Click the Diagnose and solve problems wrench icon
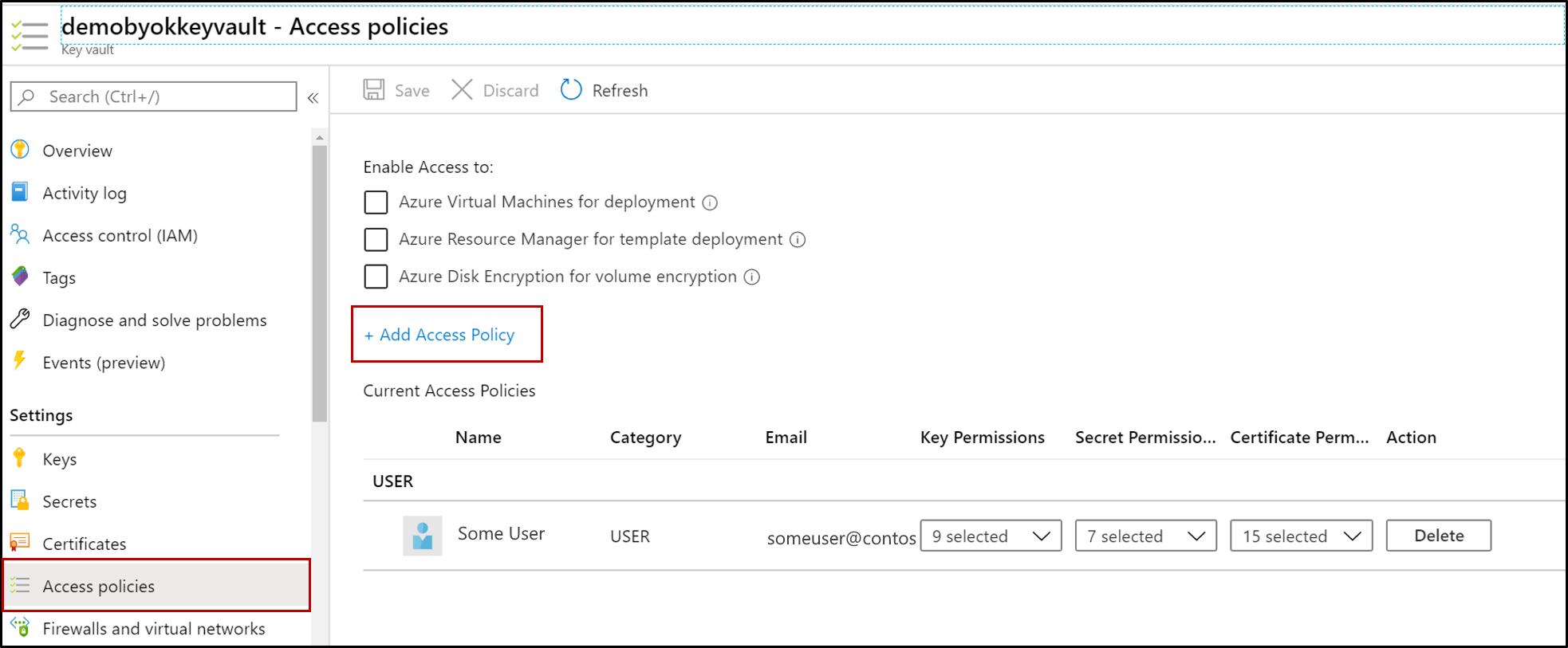1568x648 pixels. (x=20, y=319)
